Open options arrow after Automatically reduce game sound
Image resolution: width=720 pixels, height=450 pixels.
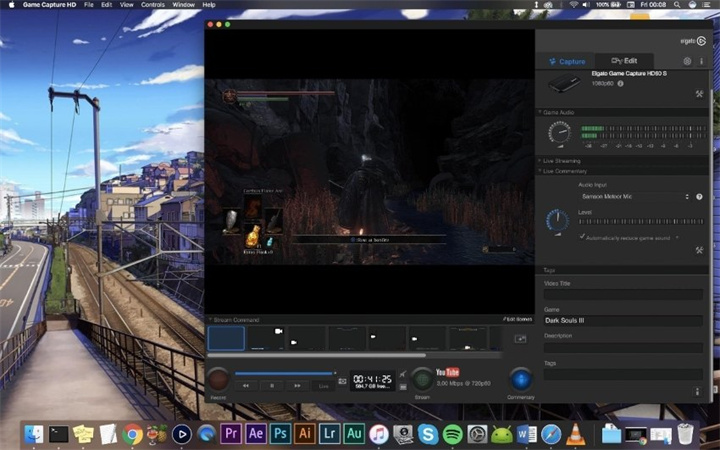(677, 238)
